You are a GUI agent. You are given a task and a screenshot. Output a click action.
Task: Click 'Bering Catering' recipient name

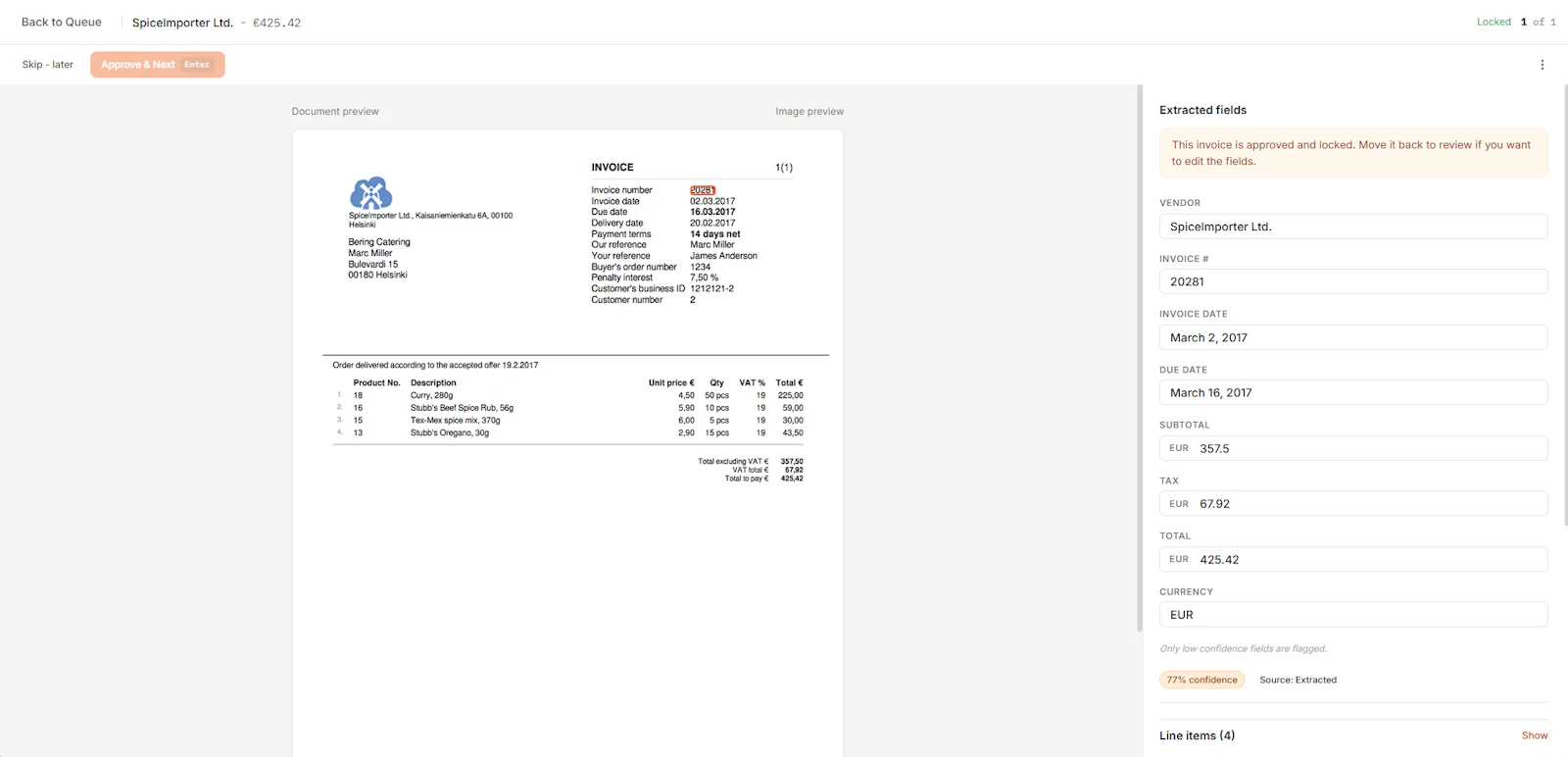(x=379, y=242)
